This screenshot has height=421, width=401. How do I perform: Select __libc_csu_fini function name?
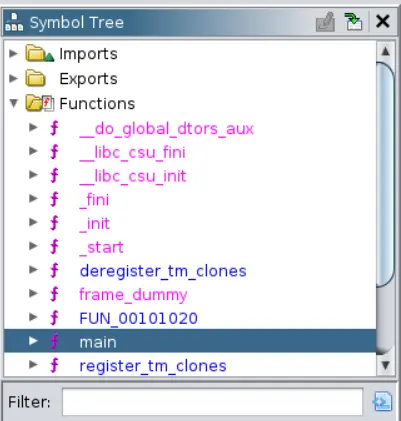coord(132,153)
